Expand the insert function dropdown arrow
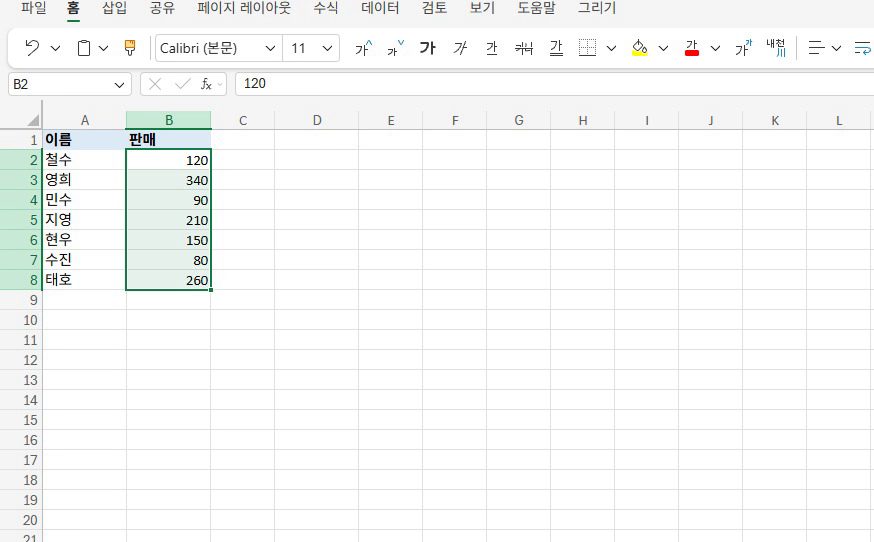The image size is (874, 542). (x=220, y=85)
